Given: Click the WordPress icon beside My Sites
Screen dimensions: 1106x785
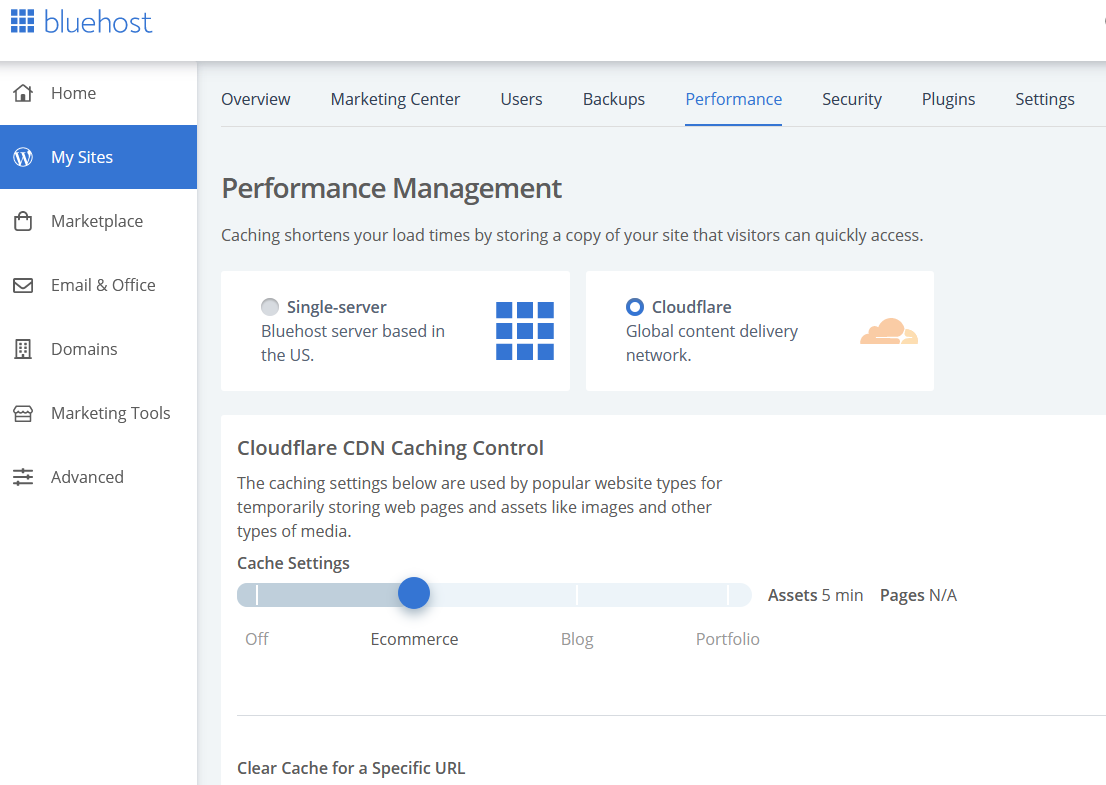Looking at the screenshot, I should point(23,157).
